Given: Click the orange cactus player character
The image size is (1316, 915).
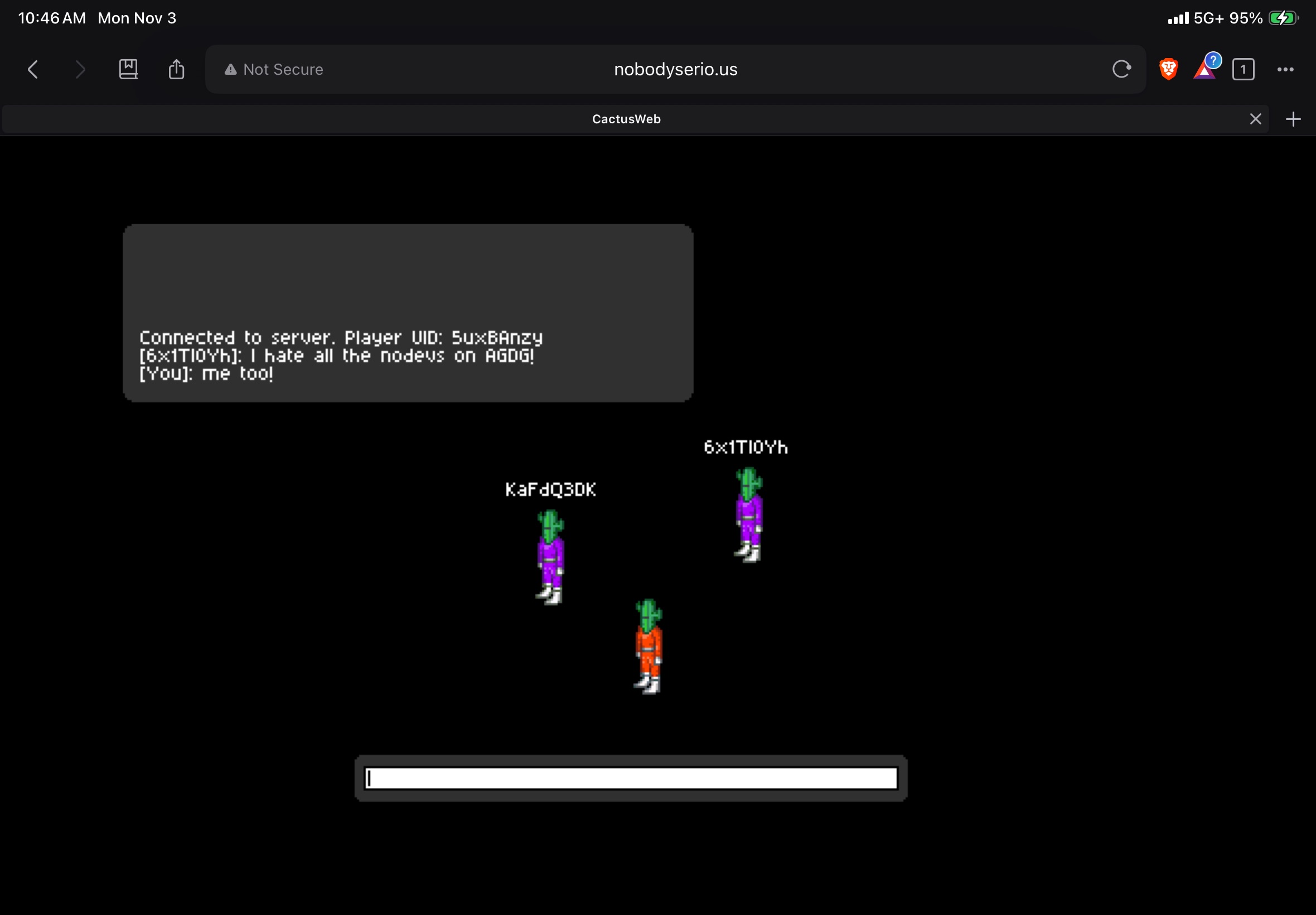Looking at the screenshot, I should pyautogui.click(x=649, y=646).
